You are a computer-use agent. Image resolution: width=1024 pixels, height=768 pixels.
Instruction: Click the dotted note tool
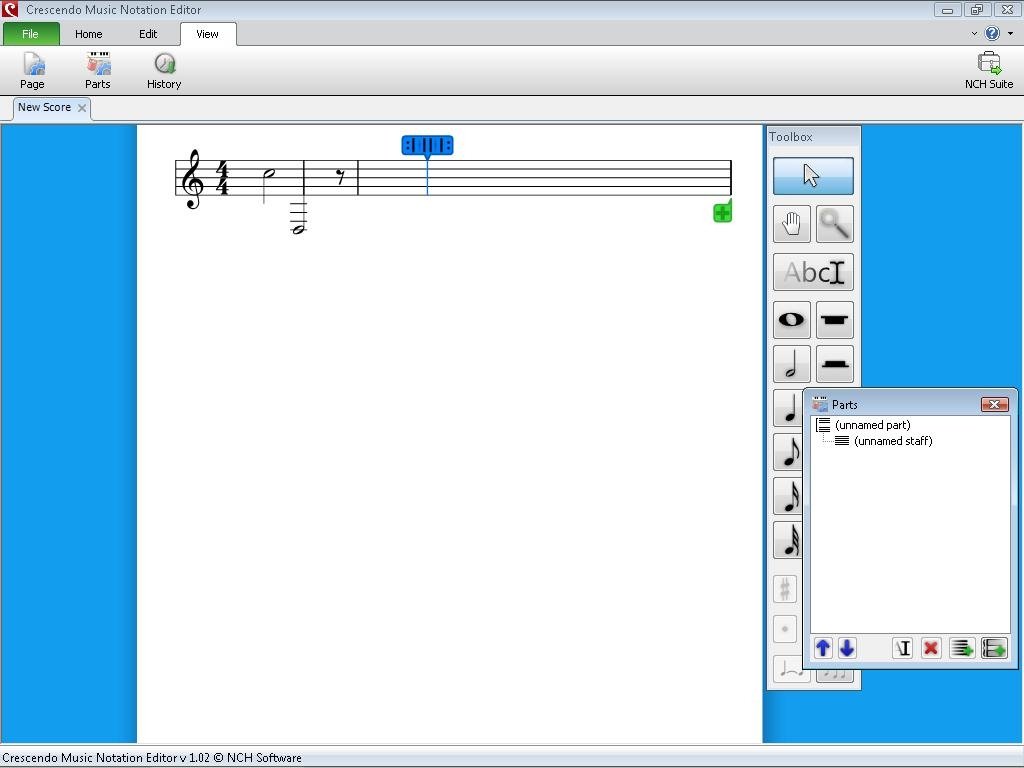(785, 629)
